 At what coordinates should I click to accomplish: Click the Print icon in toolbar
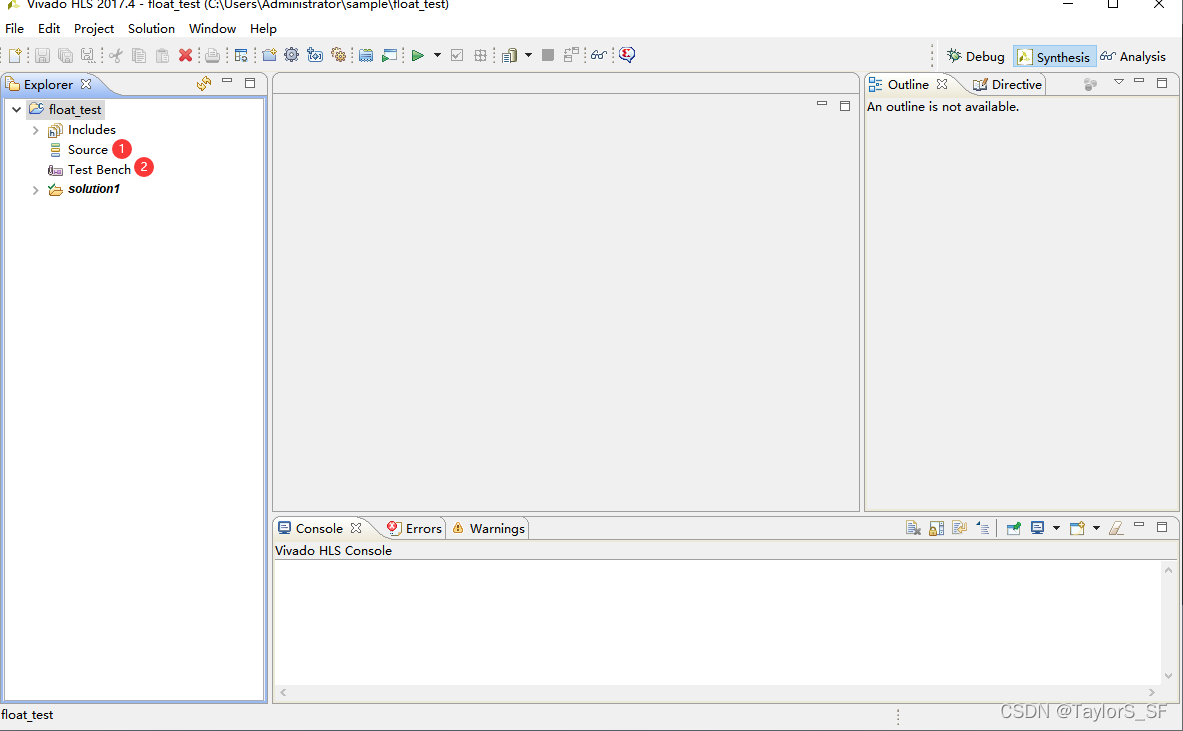(213, 55)
